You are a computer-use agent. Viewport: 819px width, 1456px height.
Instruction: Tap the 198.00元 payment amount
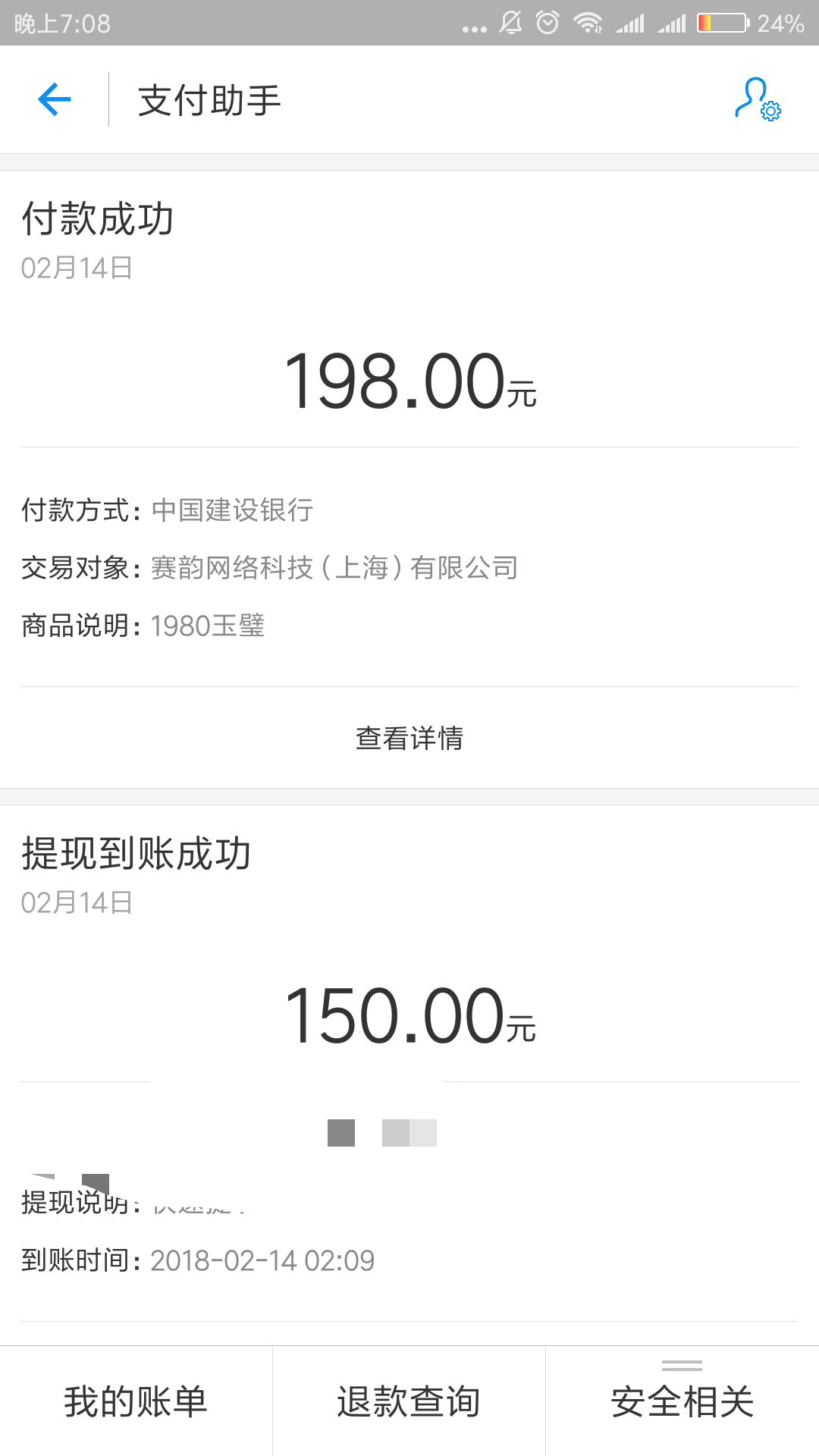[409, 381]
